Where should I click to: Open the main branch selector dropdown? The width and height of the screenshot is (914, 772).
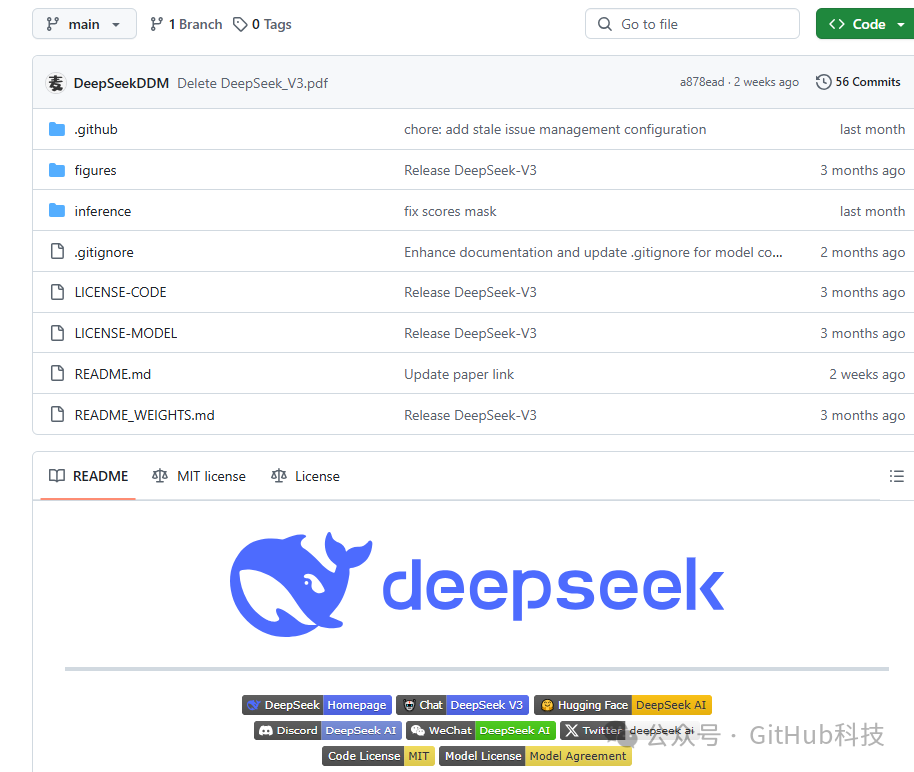[x=85, y=24]
